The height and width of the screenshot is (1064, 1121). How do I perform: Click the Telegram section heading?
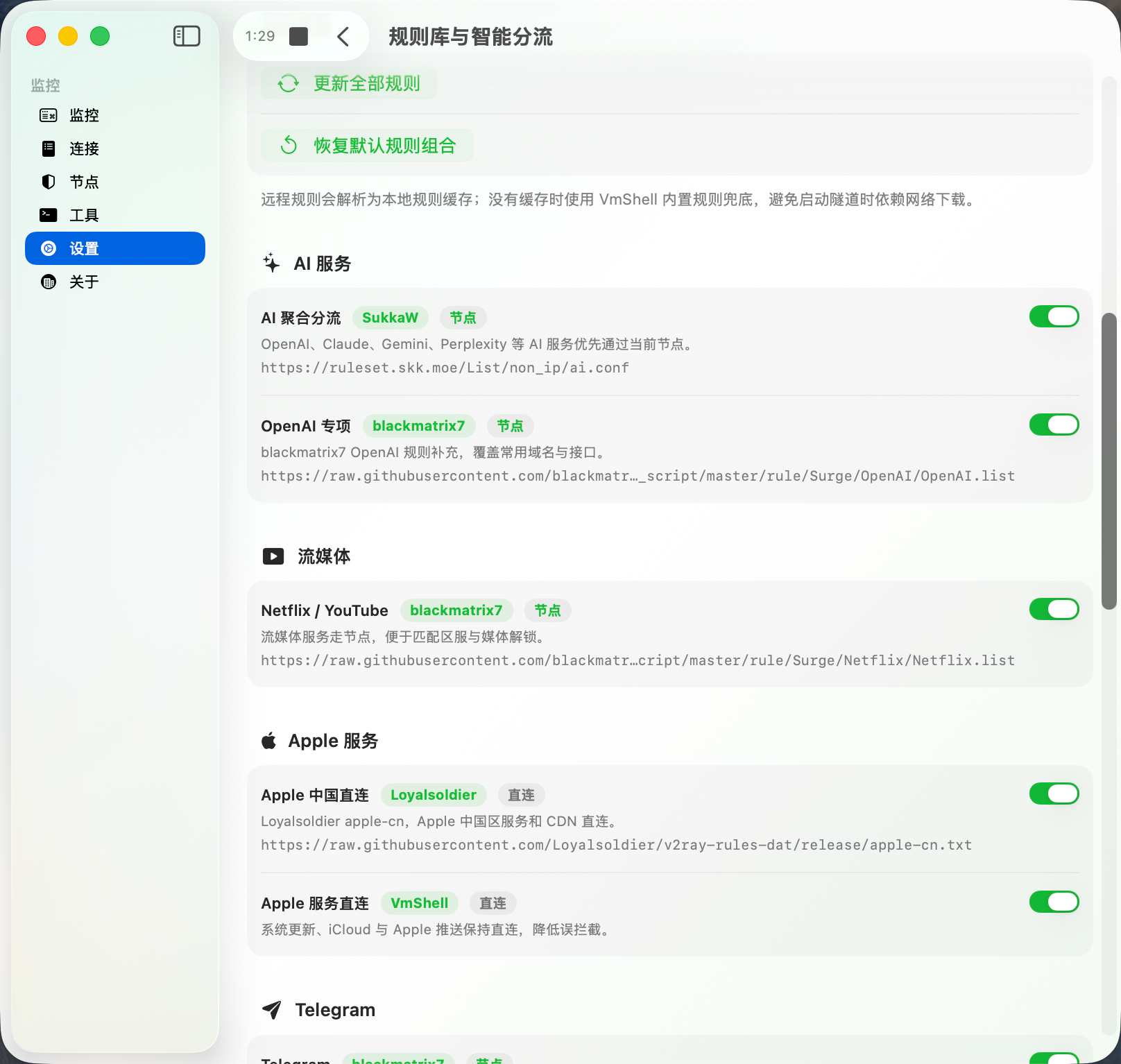click(x=335, y=1010)
